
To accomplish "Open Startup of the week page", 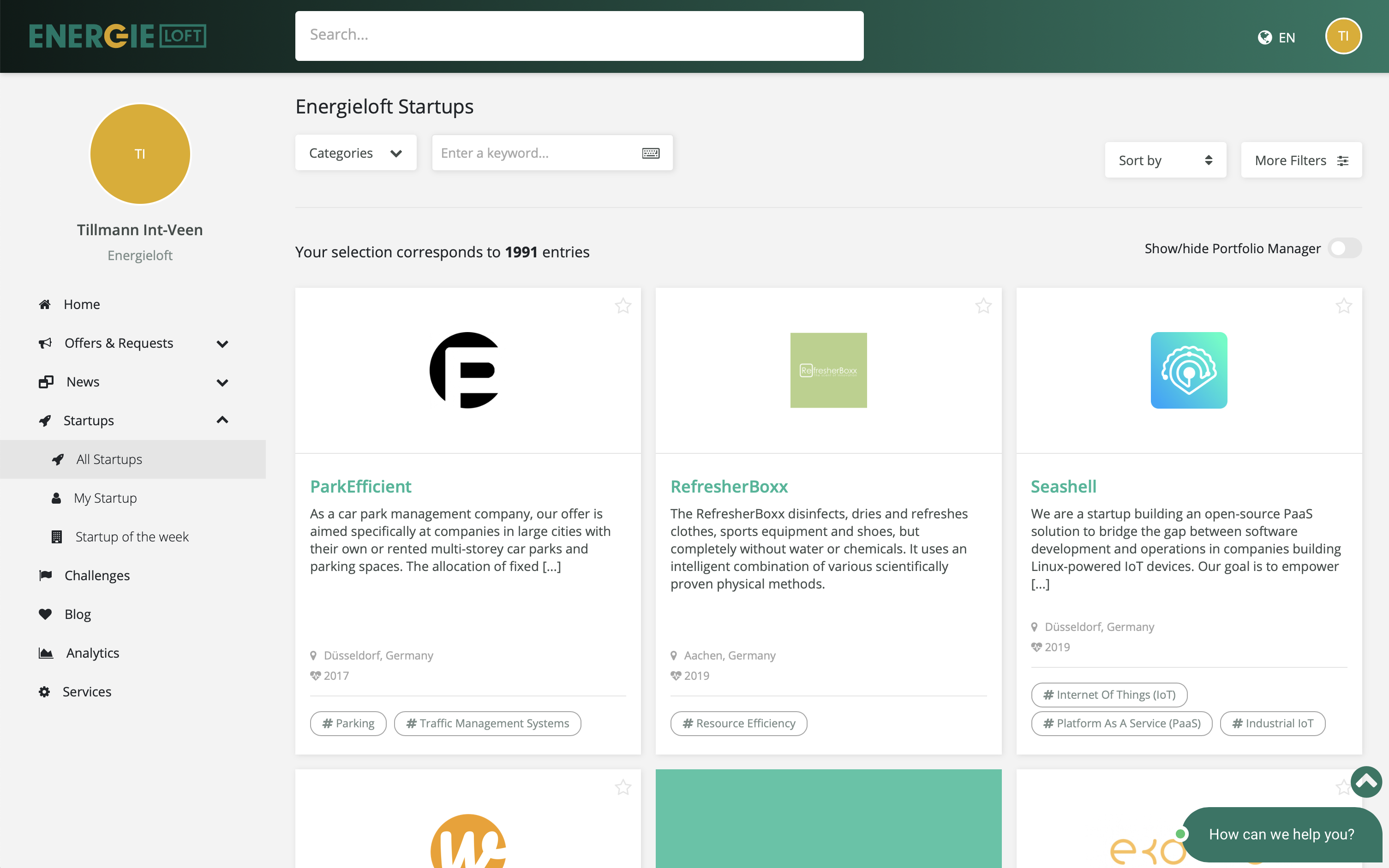I will coord(132,537).
